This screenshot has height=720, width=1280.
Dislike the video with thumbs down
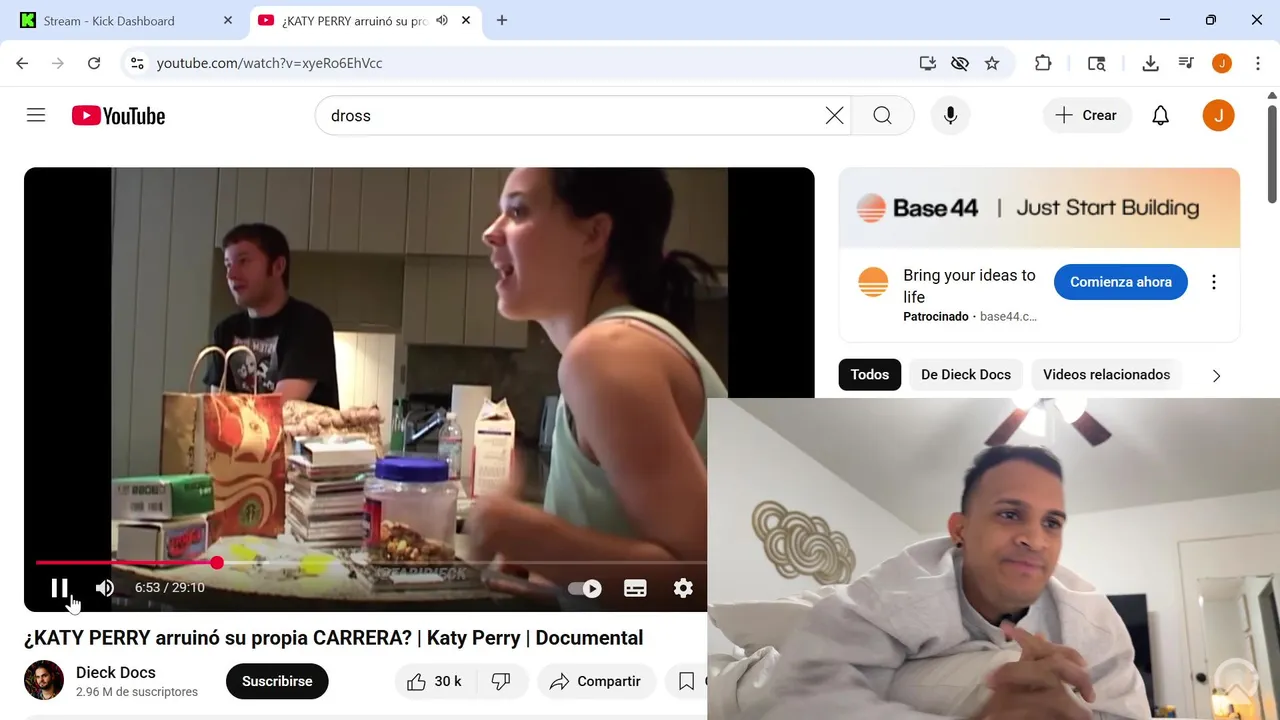pos(502,681)
